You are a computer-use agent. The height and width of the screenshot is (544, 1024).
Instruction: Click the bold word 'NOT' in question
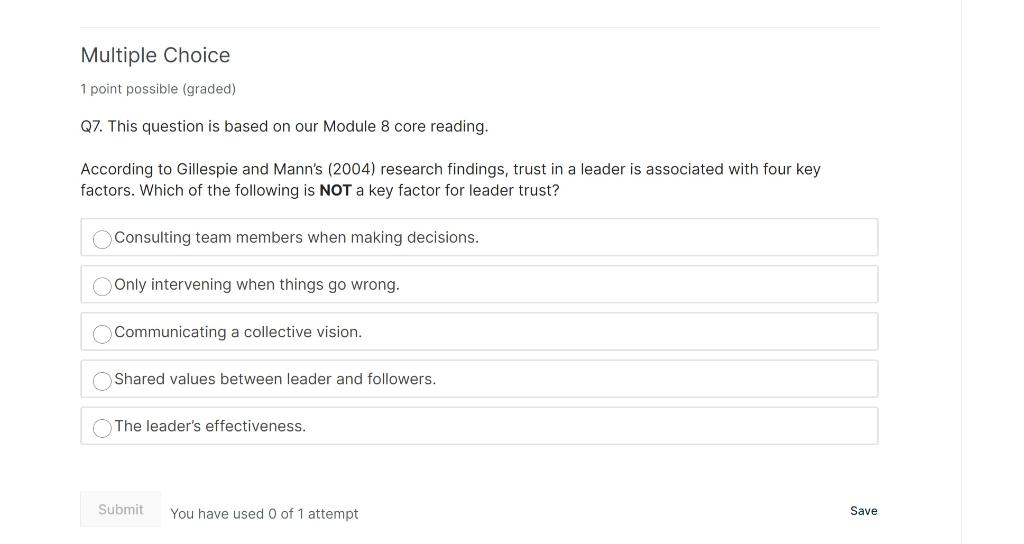[x=335, y=191]
